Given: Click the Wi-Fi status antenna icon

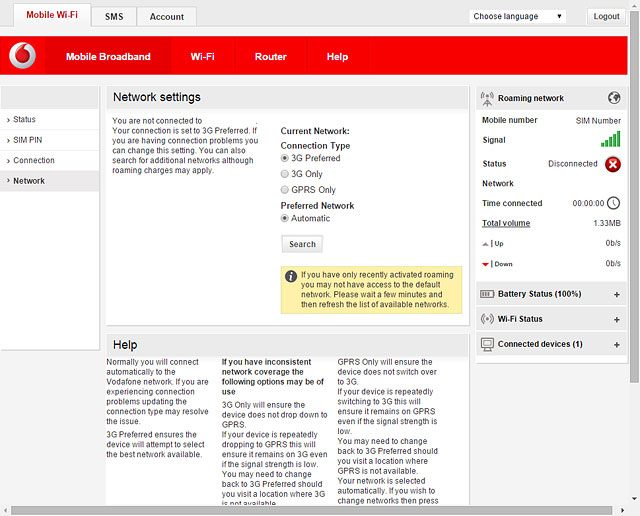Looking at the screenshot, I should pos(487,319).
